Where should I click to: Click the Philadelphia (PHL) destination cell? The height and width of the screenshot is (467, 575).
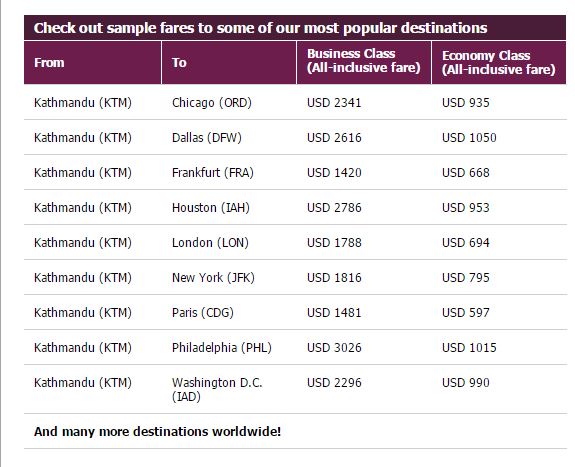pos(222,347)
